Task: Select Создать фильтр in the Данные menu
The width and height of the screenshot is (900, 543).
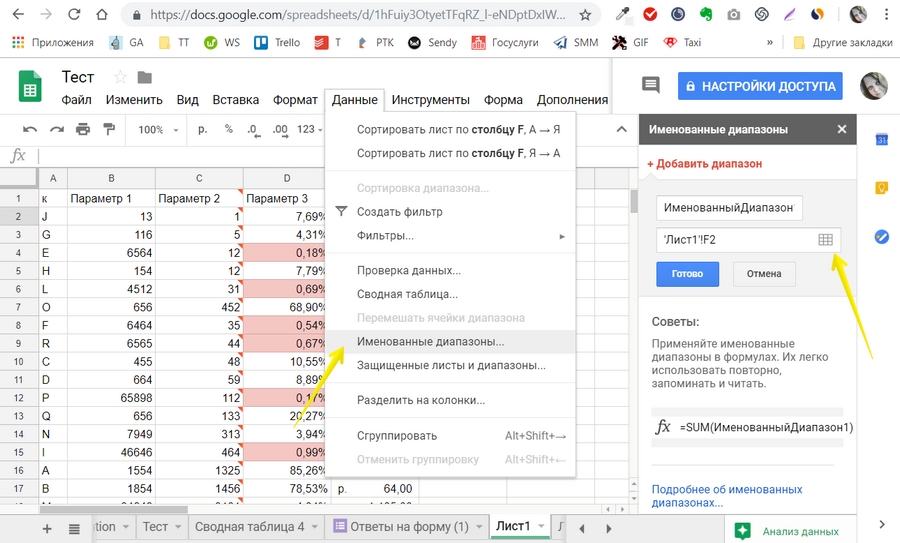Action: pos(399,212)
